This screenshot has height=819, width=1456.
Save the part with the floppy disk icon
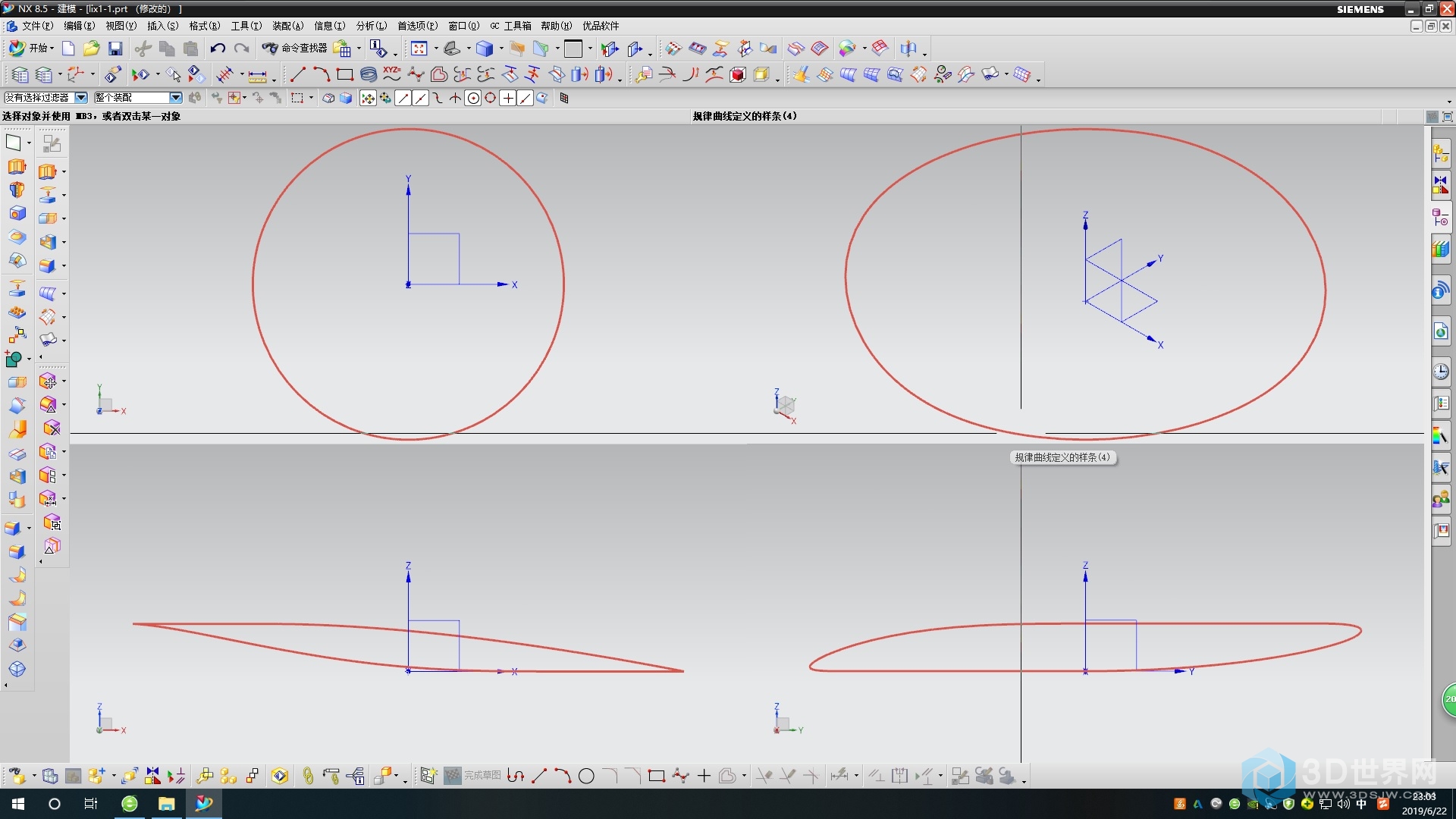click(115, 49)
